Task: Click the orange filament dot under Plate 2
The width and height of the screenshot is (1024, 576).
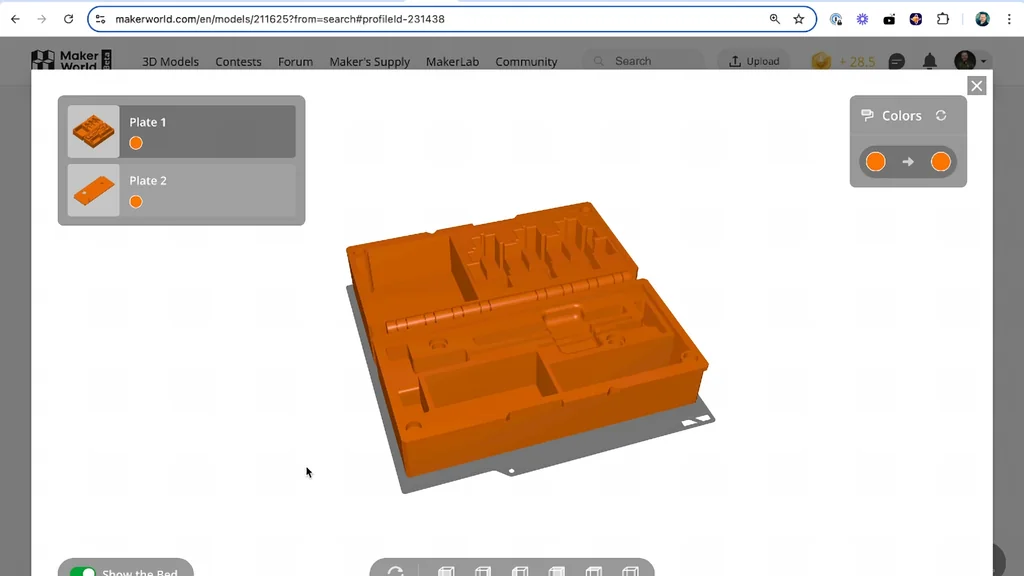Action: click(136, 202)
